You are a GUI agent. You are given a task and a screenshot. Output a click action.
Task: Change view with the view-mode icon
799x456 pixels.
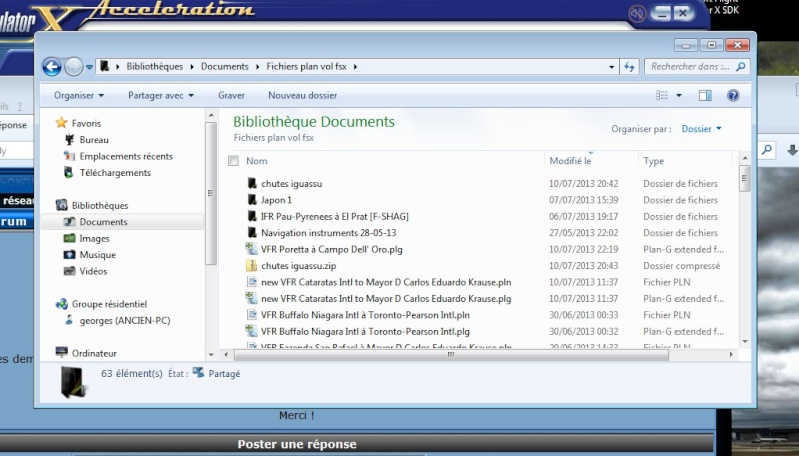(x=662, y=95)
